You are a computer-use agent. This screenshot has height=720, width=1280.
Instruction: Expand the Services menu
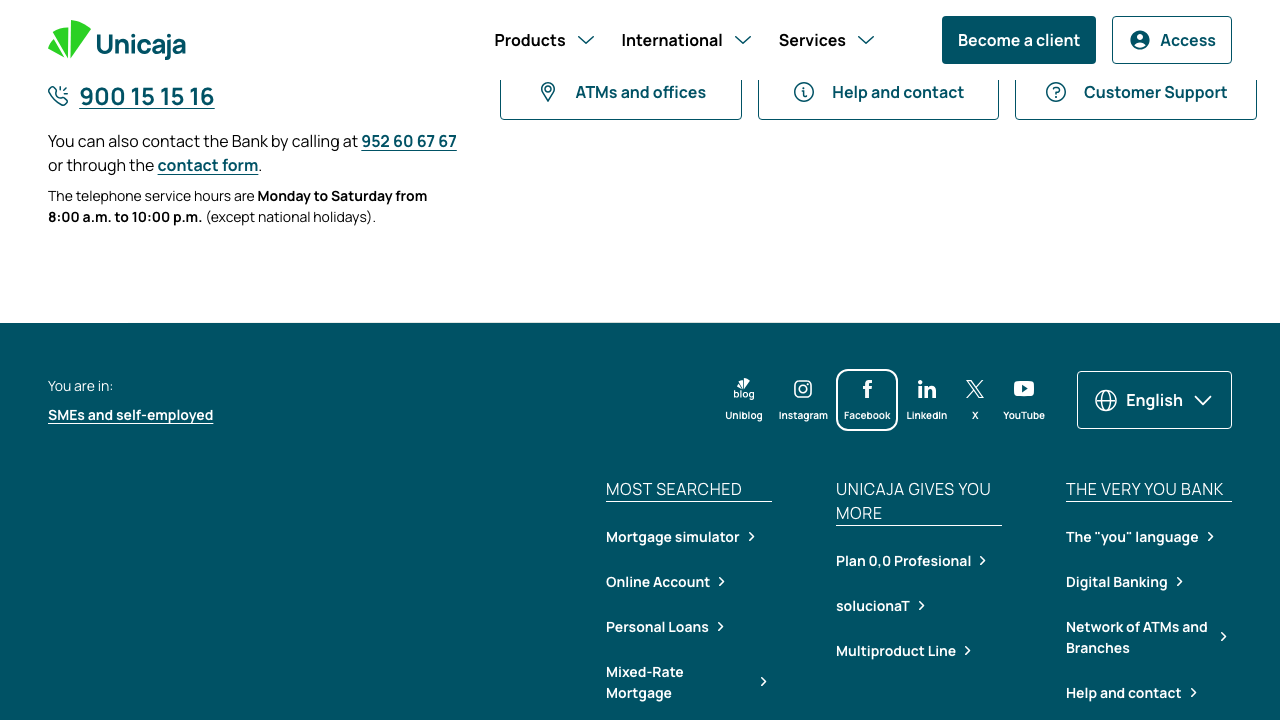coord(827,40)
